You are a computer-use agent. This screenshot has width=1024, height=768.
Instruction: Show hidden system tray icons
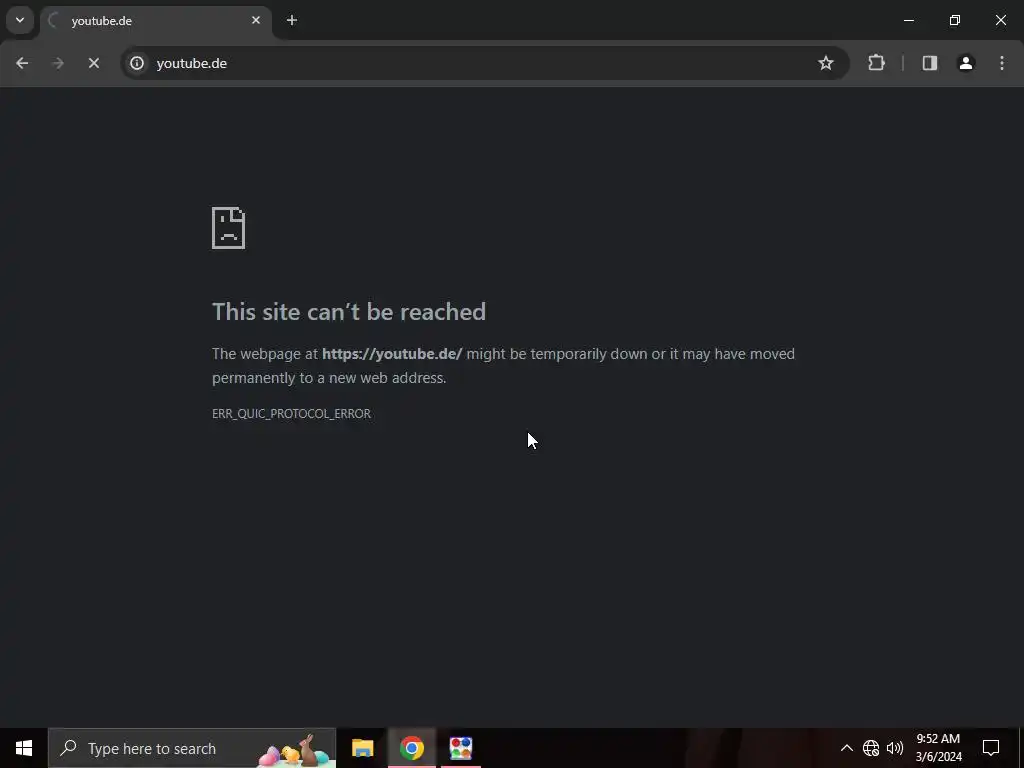(846, 748)
